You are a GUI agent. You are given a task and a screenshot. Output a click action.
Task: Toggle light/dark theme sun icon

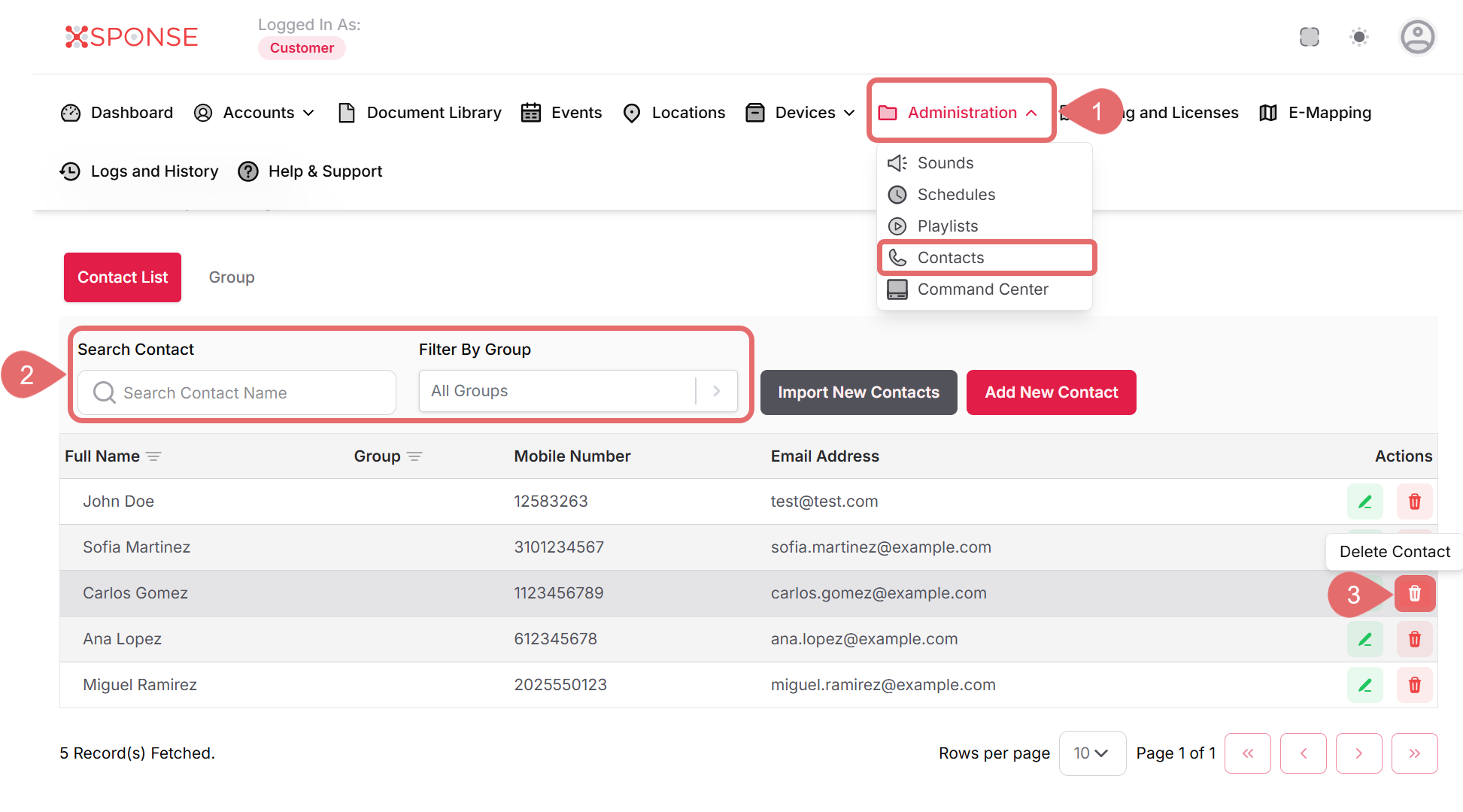pos(1358,37)
